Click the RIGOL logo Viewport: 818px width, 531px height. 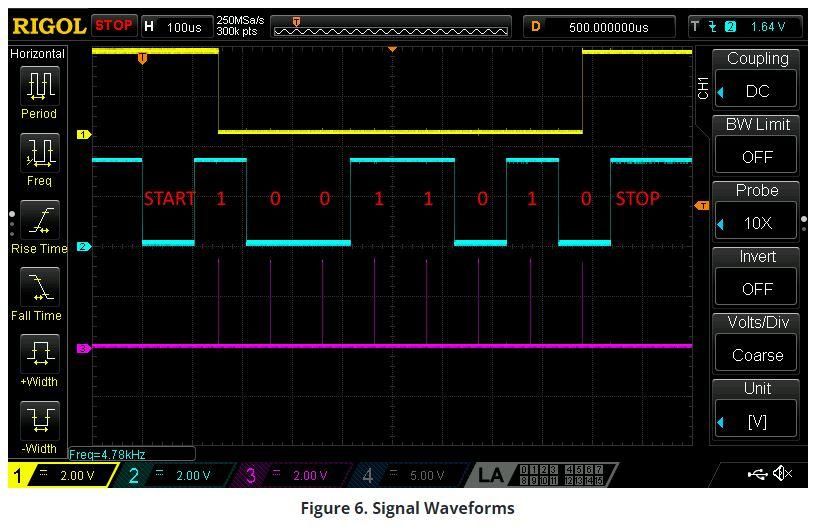49,26
